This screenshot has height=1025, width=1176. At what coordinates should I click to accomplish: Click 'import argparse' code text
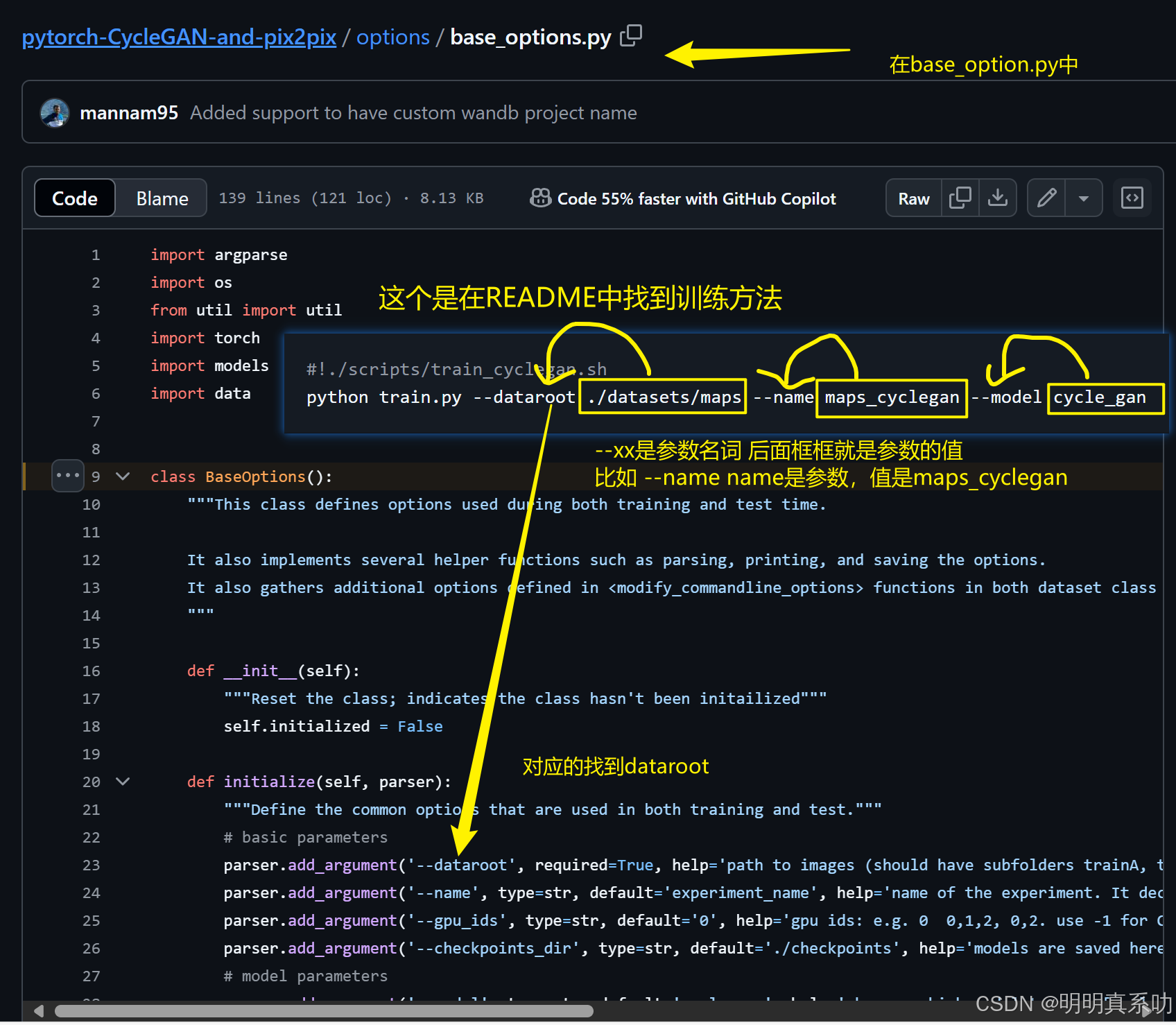tap(219, 255)
